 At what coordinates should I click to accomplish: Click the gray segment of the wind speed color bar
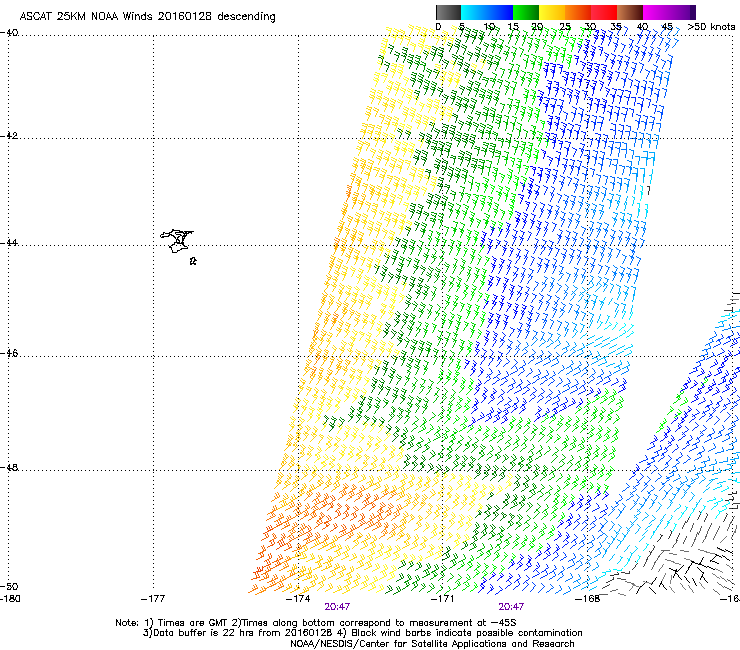[448, 12]
